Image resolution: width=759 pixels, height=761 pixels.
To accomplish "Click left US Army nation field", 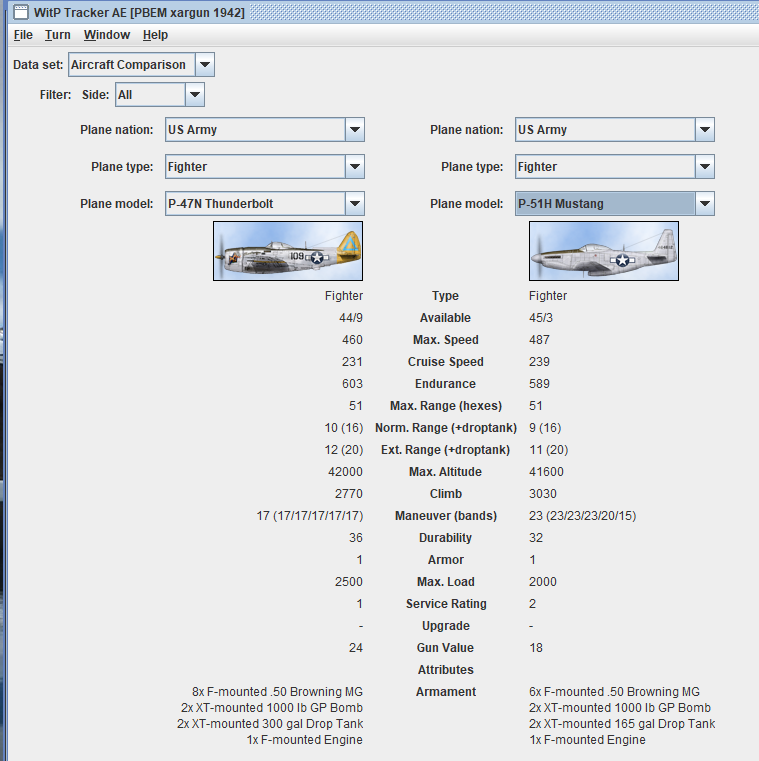I will point(256,130).
